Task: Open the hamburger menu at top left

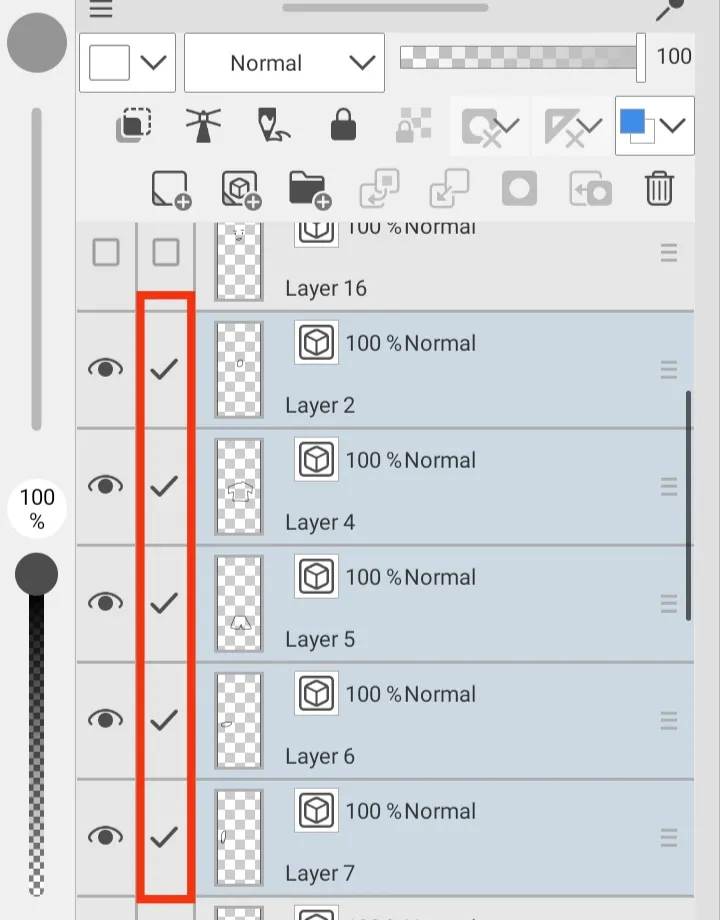Action: click(101, 8)
